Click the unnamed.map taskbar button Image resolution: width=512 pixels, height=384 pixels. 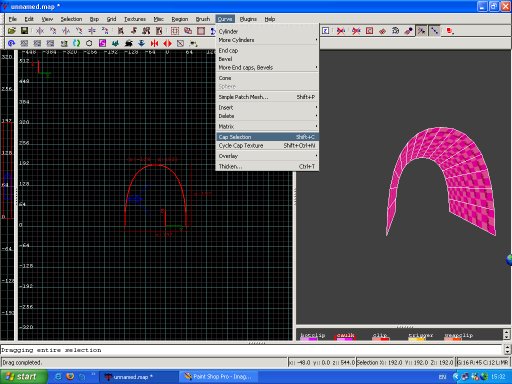click(x=139, y=377)
